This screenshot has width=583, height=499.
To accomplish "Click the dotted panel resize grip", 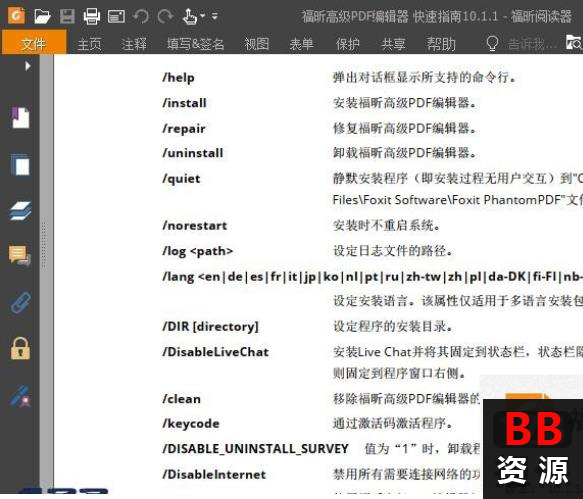I will coord(44,244).
